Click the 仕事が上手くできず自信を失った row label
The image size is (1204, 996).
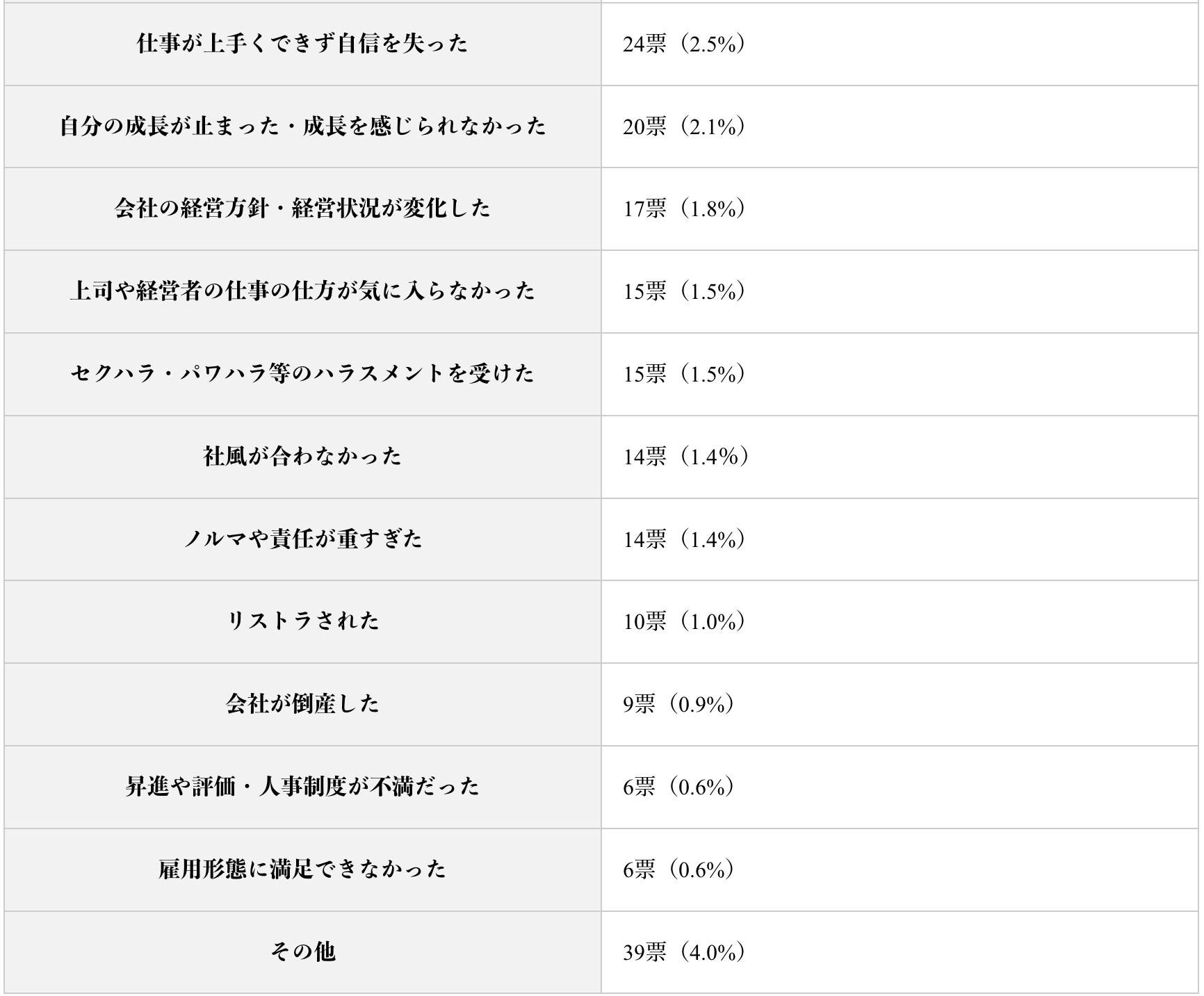302,44
